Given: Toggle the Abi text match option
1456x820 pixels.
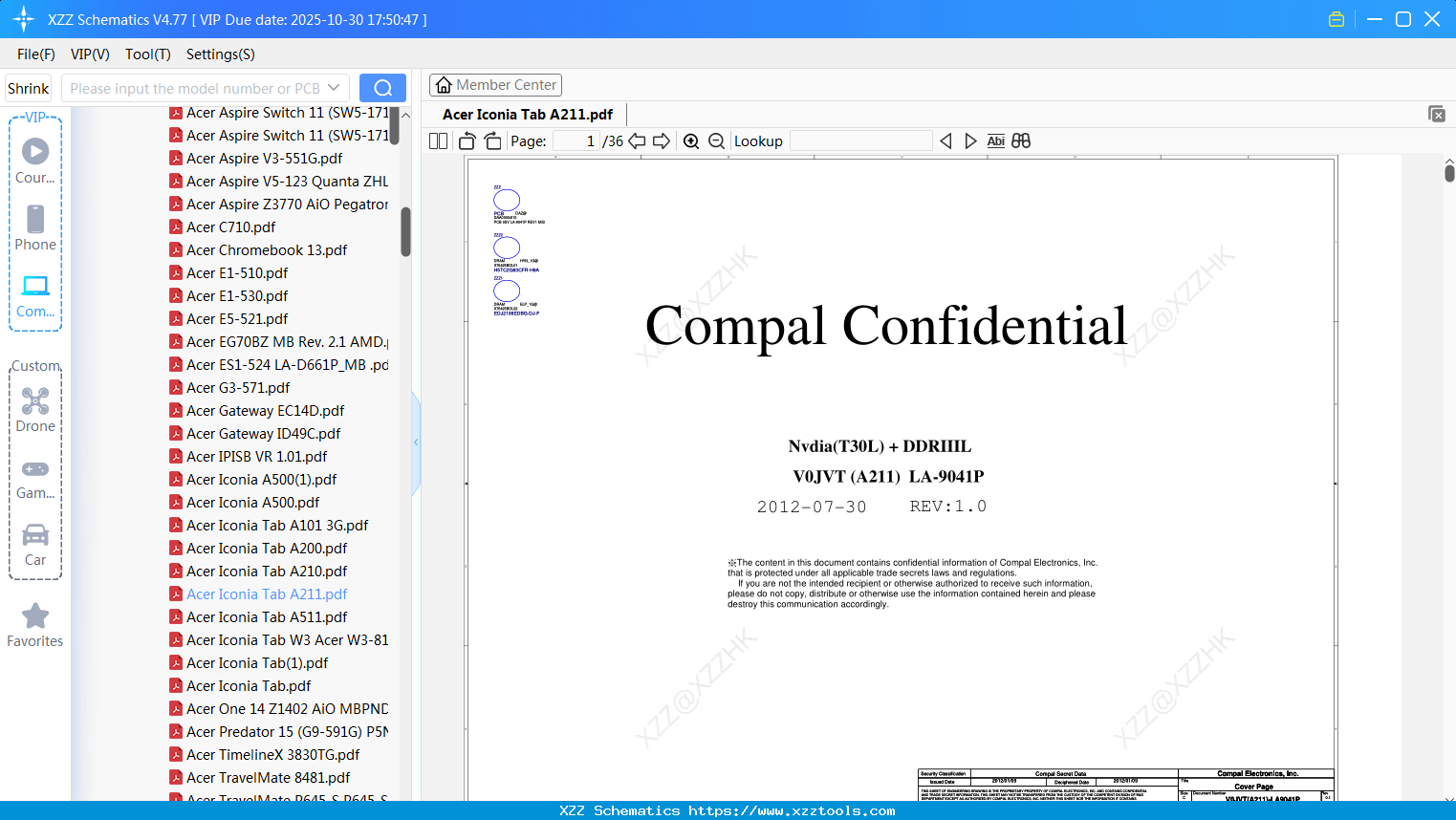Looking at the screenshot, I should 995,141.
